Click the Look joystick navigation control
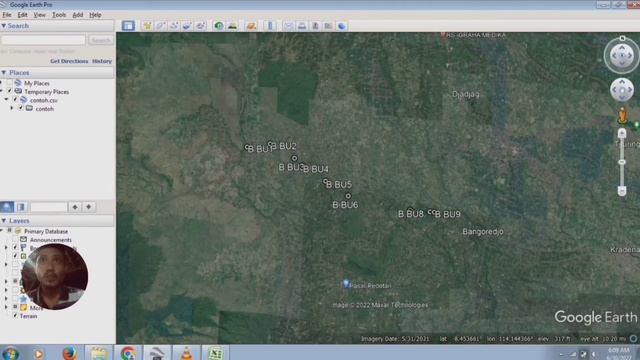 (x=622, y=56)
